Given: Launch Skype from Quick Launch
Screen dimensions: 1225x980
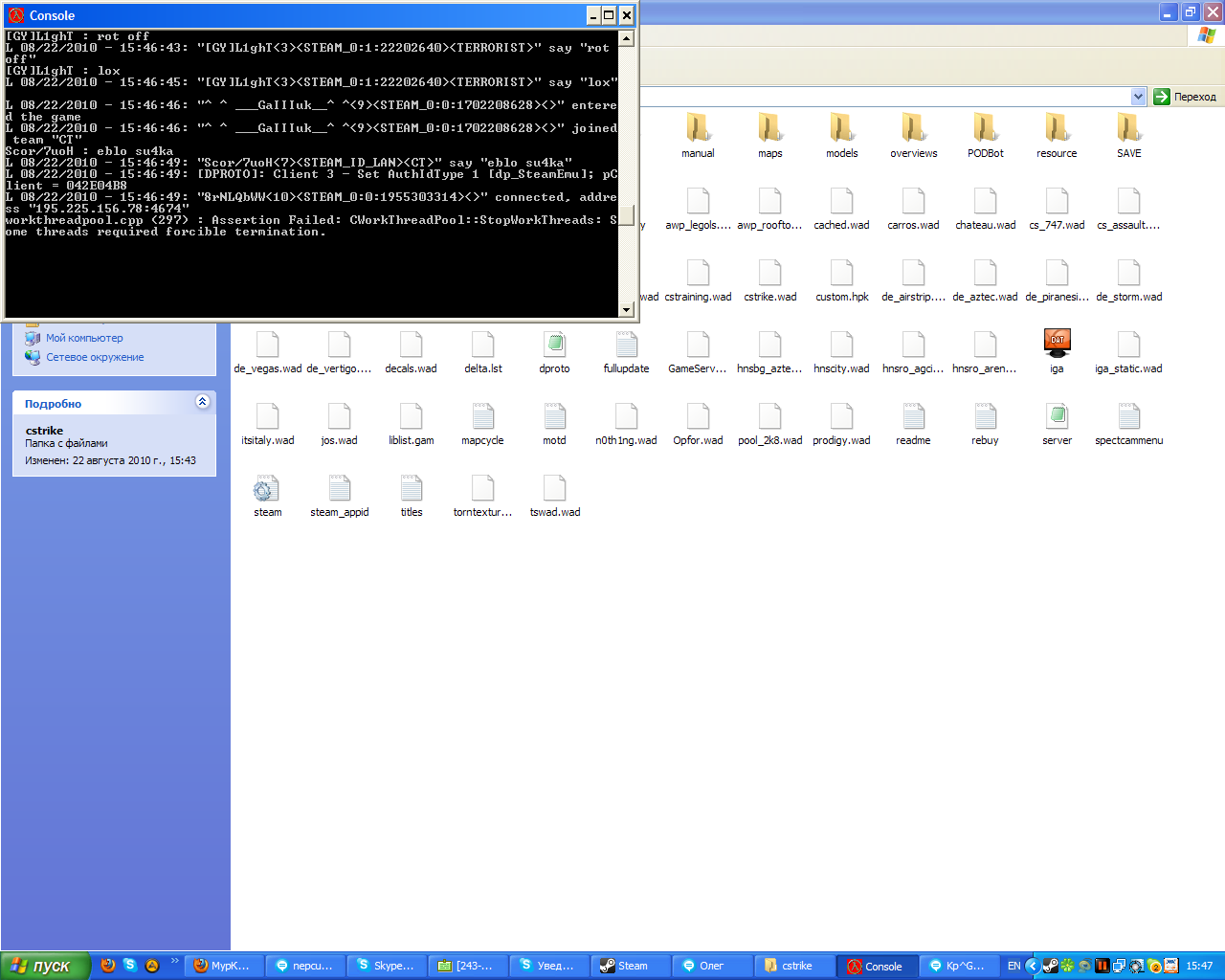Looking at the screenshot, I should coord(130,966).
